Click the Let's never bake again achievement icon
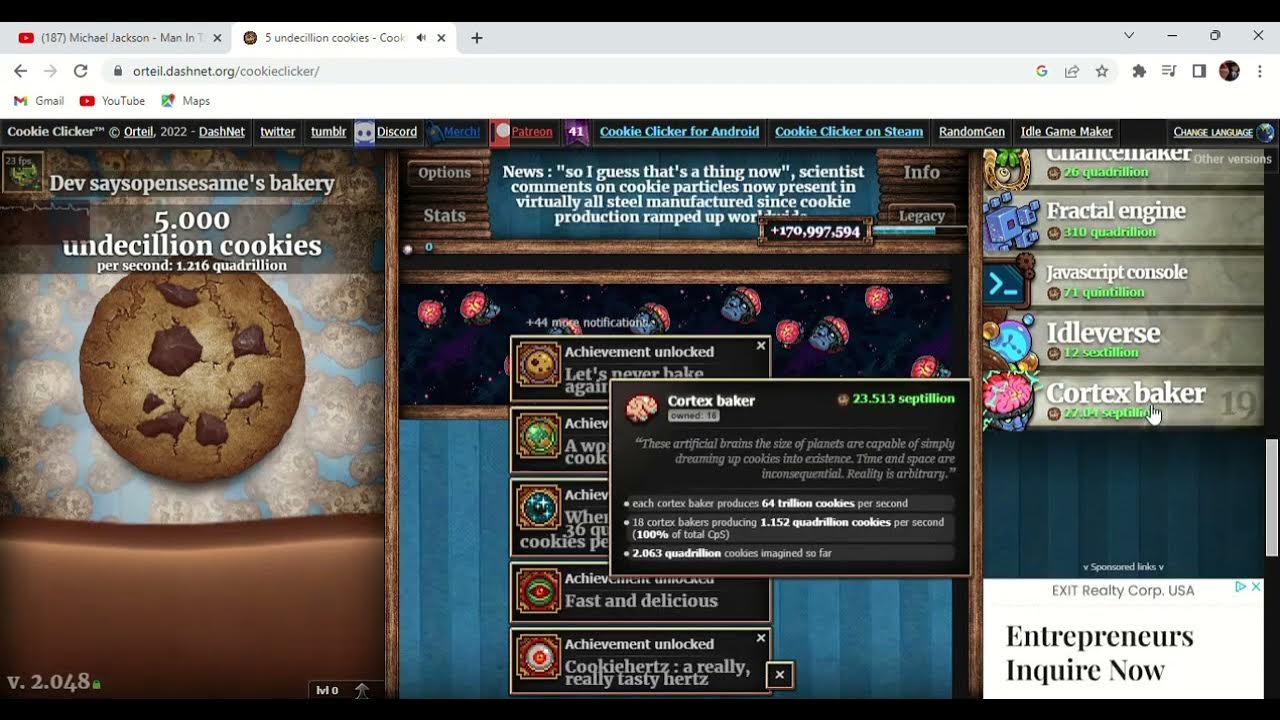Image resolution: width=1280 pixels, height=720 pixels. click(538, 365)
